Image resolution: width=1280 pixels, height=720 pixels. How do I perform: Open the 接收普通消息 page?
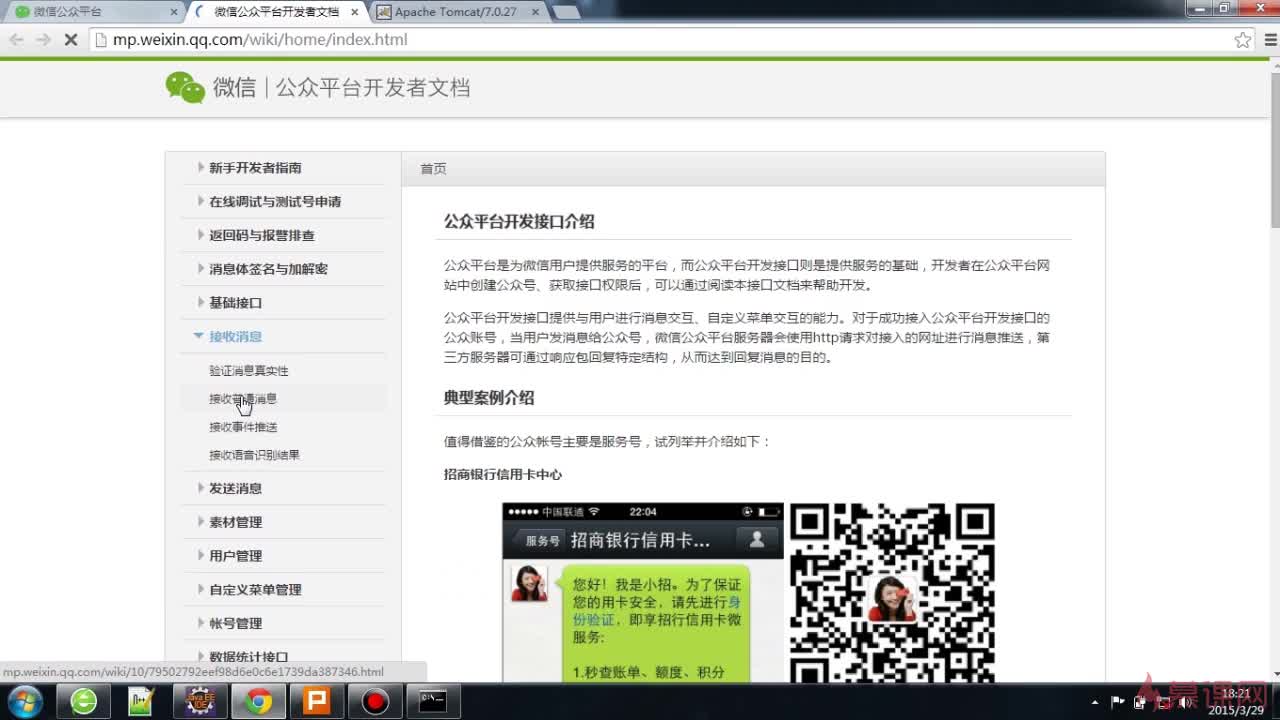(x=243, y=399)
